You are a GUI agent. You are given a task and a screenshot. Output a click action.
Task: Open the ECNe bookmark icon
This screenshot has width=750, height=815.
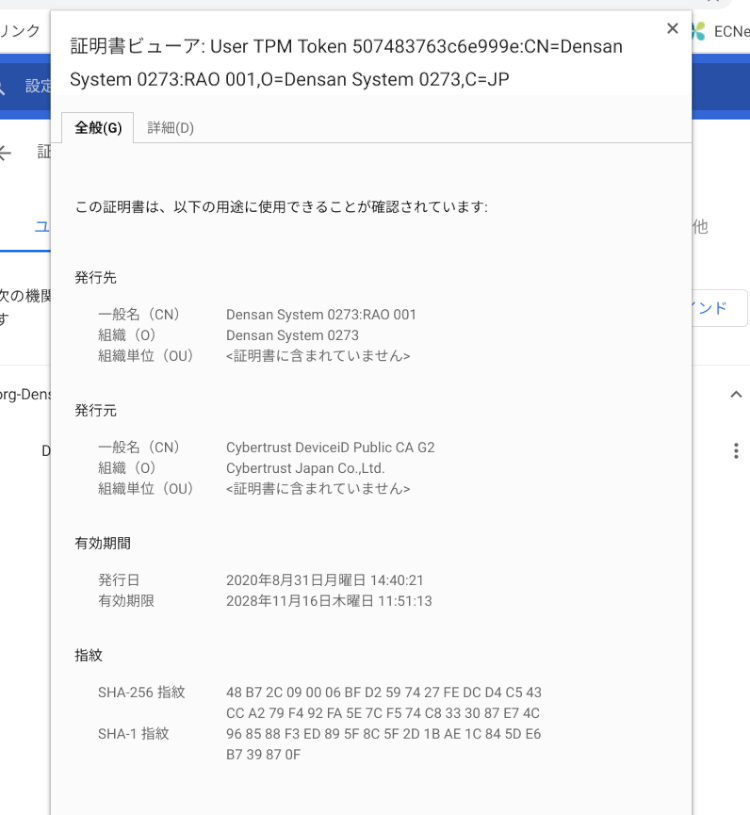(x=699, y=32)
